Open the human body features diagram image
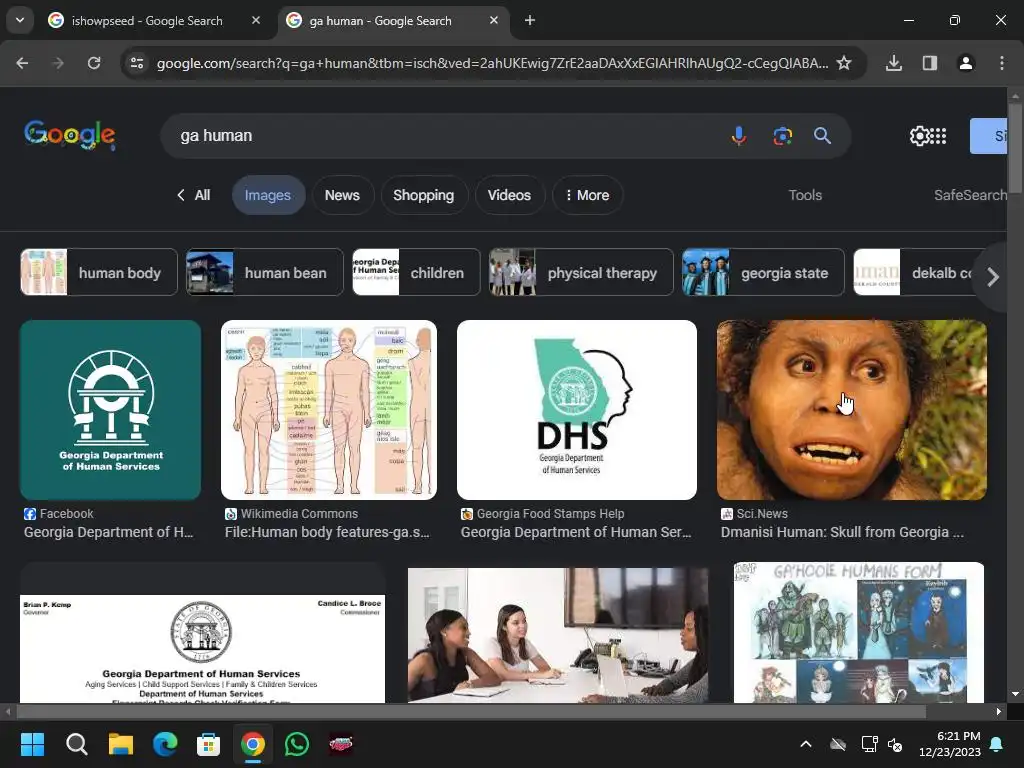This screenshot has height=768, width=1024. click(x=328, y=409)
